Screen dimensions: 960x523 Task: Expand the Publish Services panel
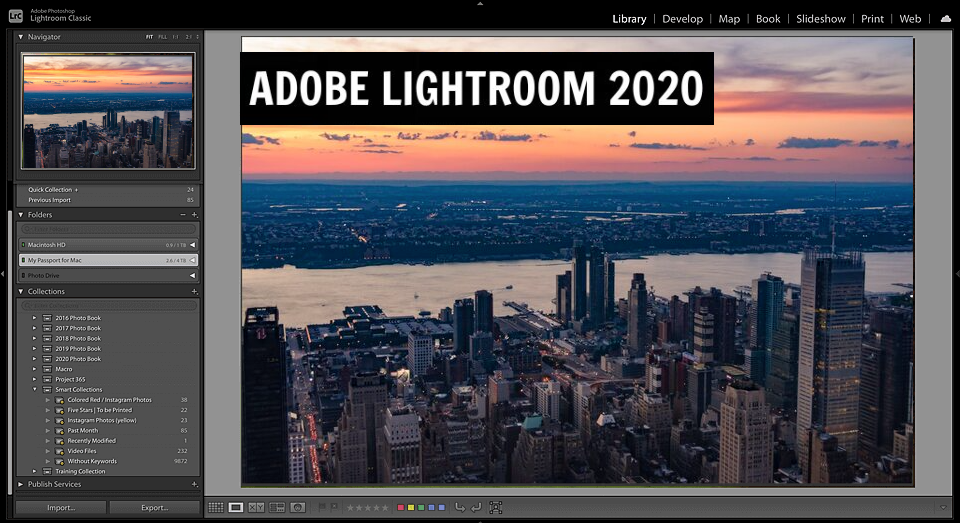click(22, 484)
